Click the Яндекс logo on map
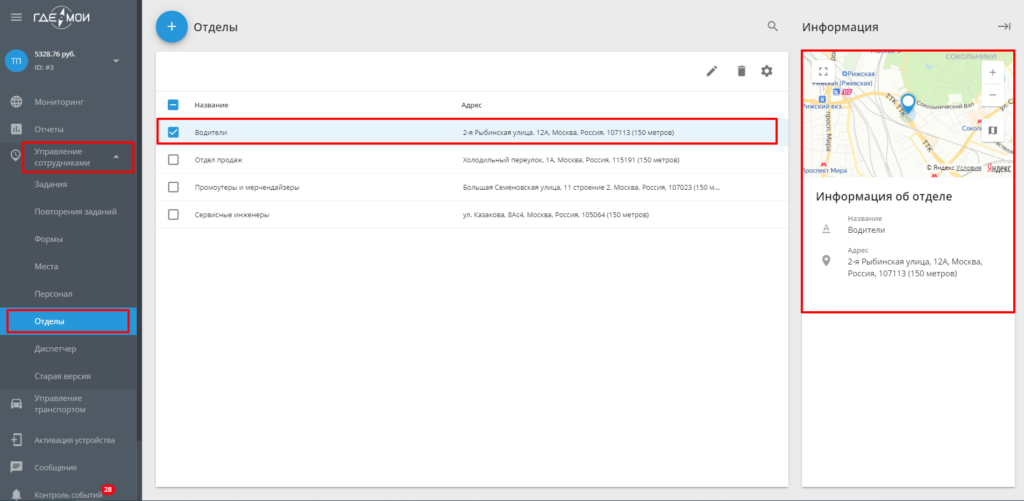 [999, 168]
